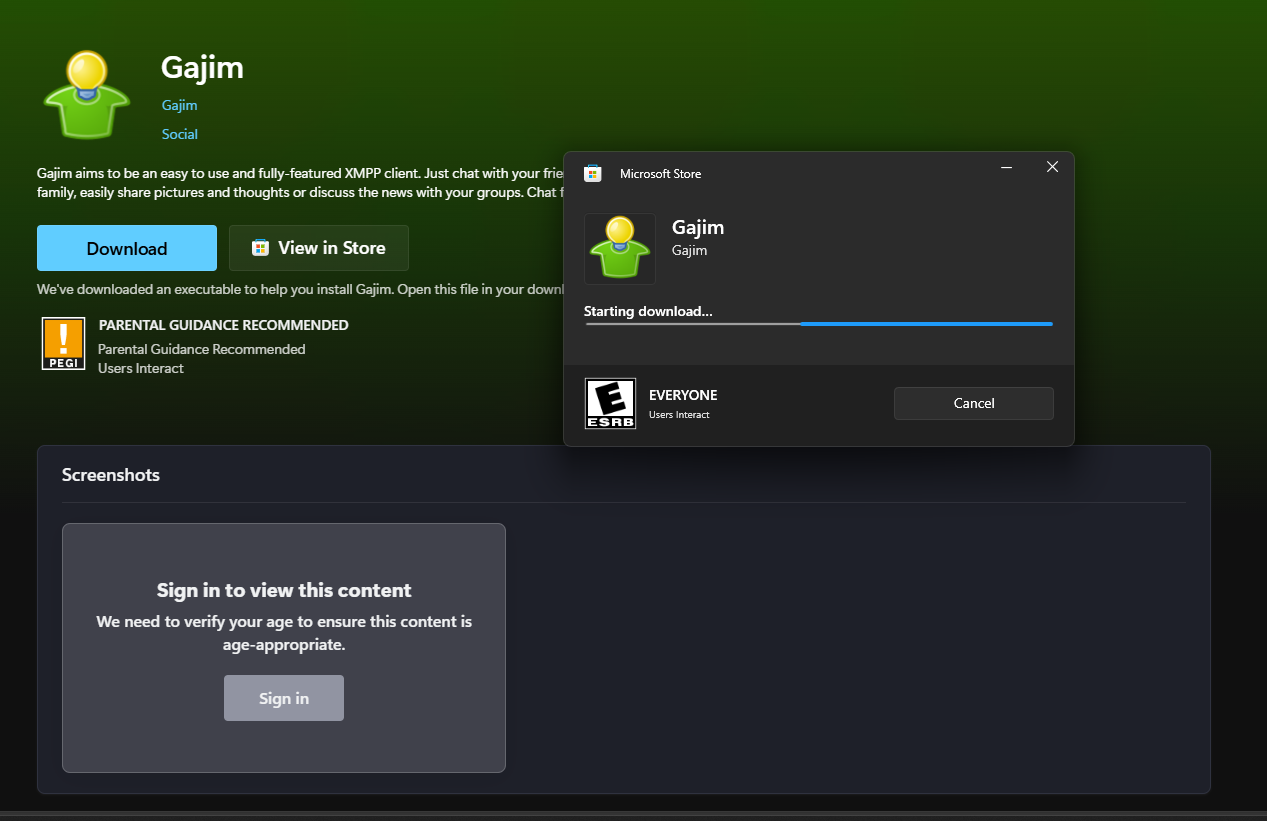Click the PEGI rating badge icon
Screen dimensions: 1267x821
63,343
